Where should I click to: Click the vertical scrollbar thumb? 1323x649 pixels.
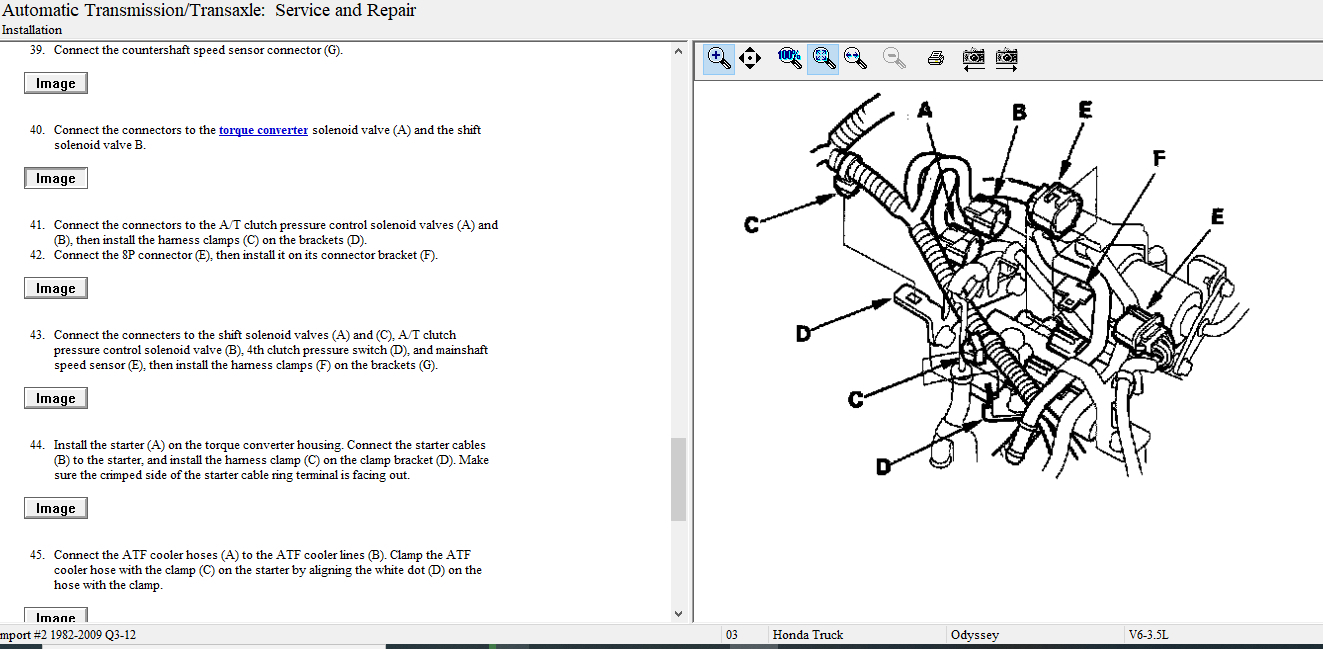coord(678,478)
